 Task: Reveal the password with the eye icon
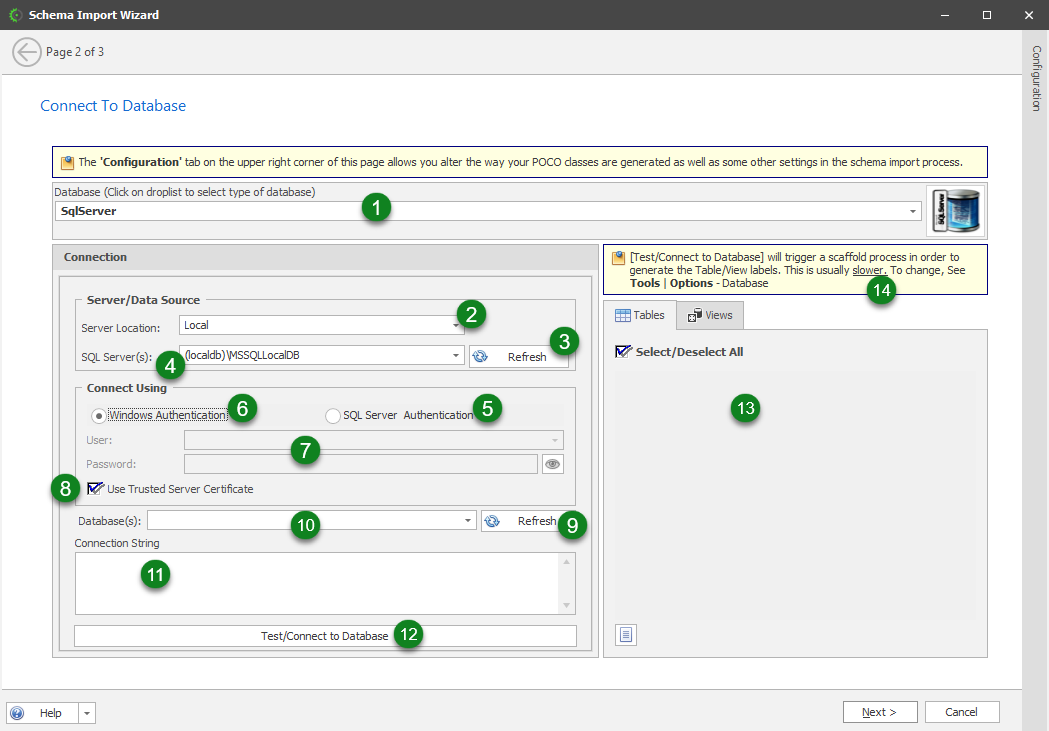point(552,463)
